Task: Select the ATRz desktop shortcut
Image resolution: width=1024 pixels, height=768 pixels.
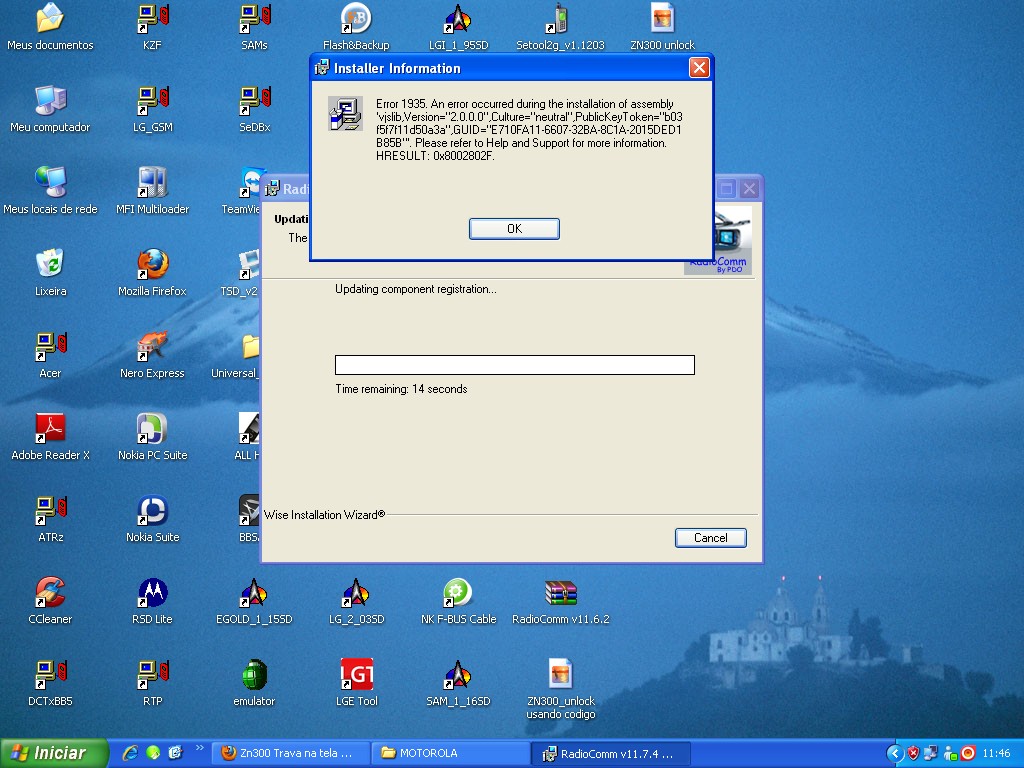Action: coord(50,519)
